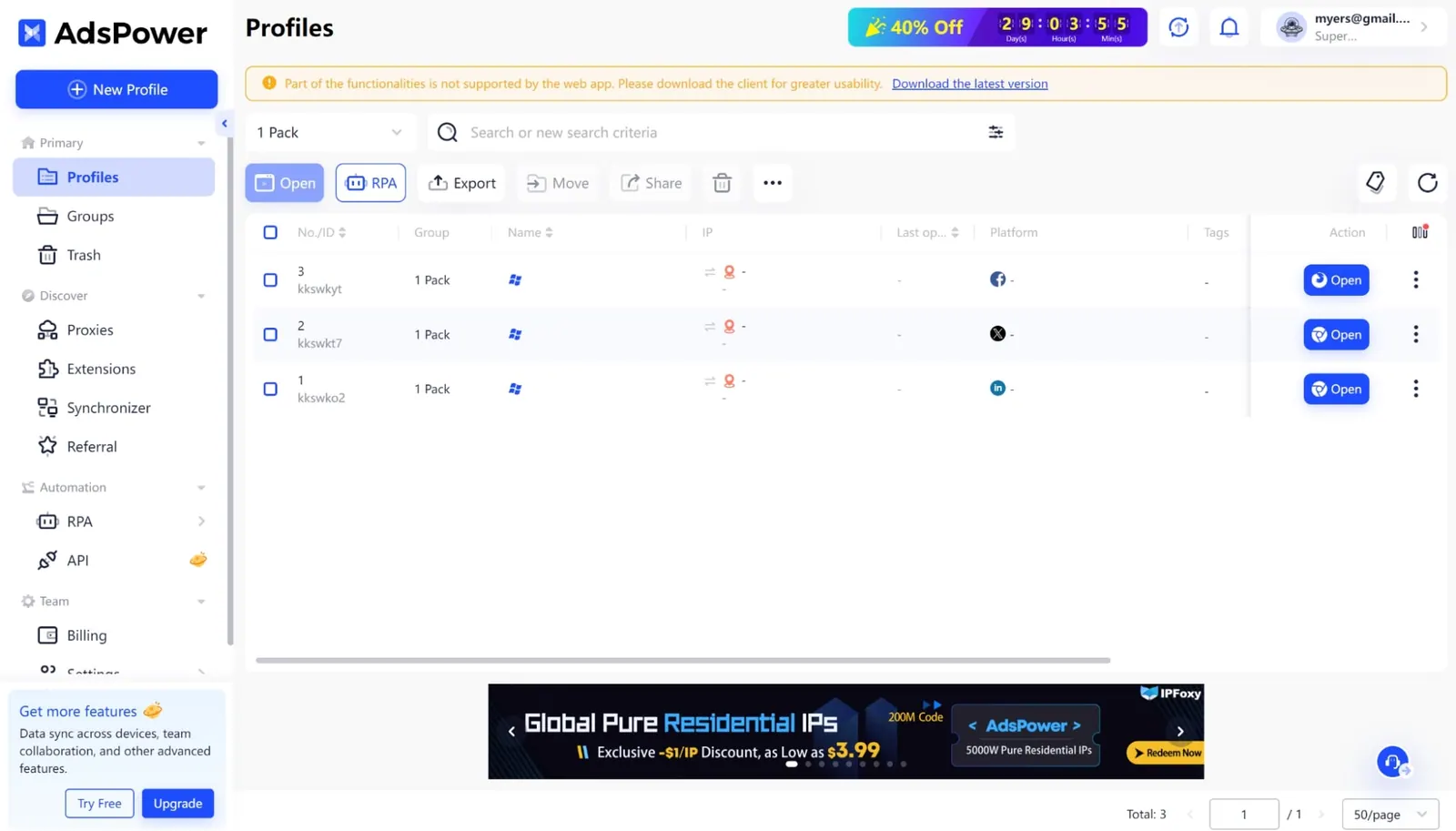Open more options for profile kkswko2

(x=1415, y=389)
